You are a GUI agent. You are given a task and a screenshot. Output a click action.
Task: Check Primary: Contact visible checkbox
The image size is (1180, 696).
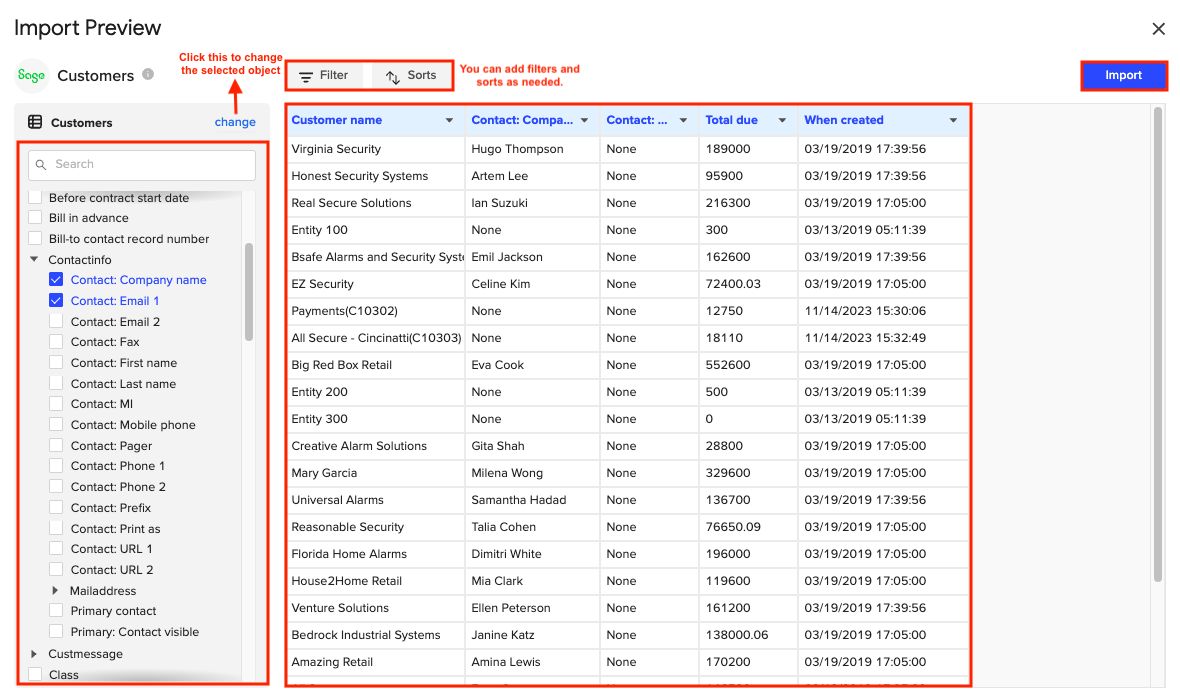[x=56, y=631]
